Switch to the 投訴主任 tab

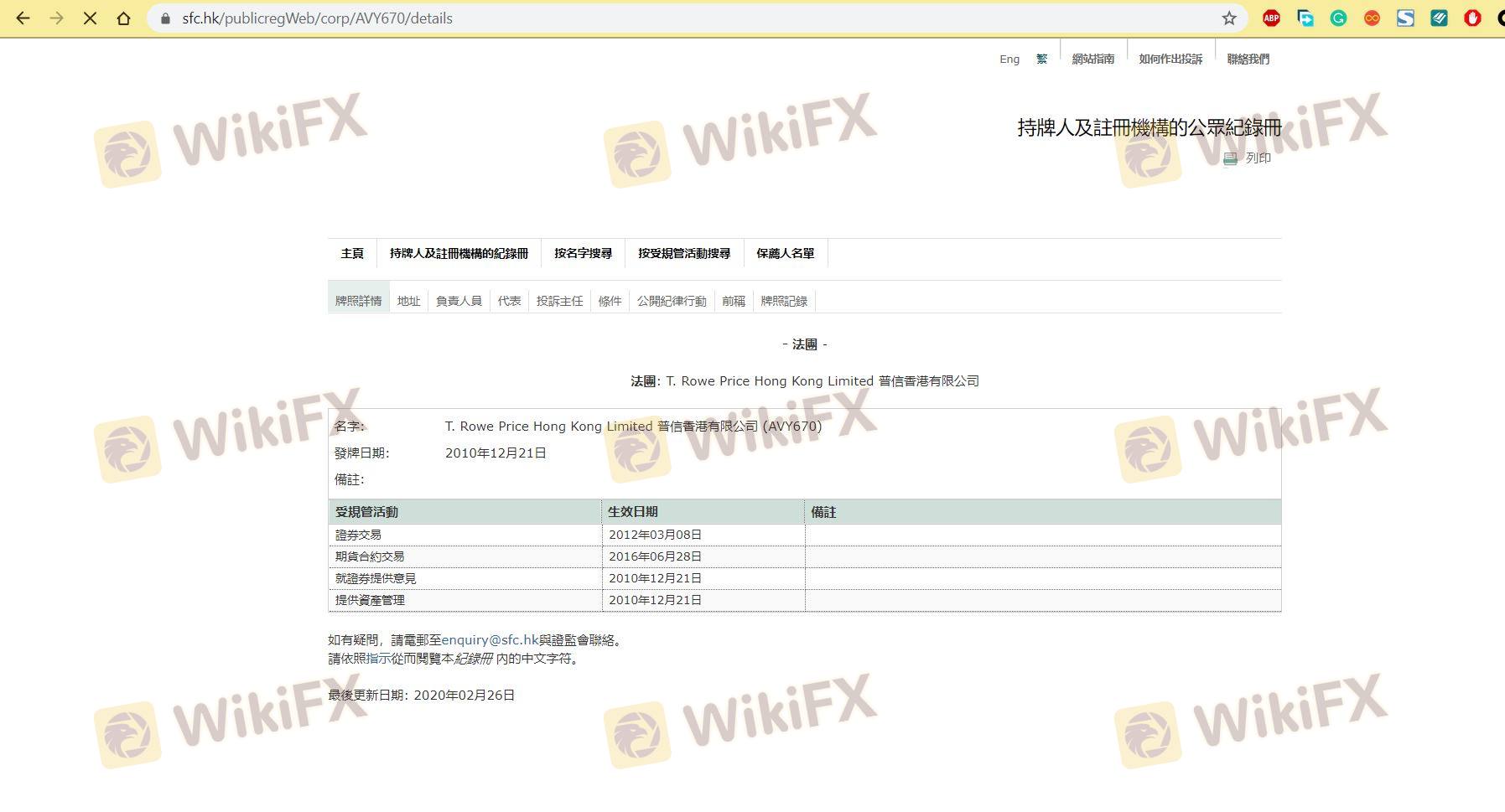click(559, 301)
